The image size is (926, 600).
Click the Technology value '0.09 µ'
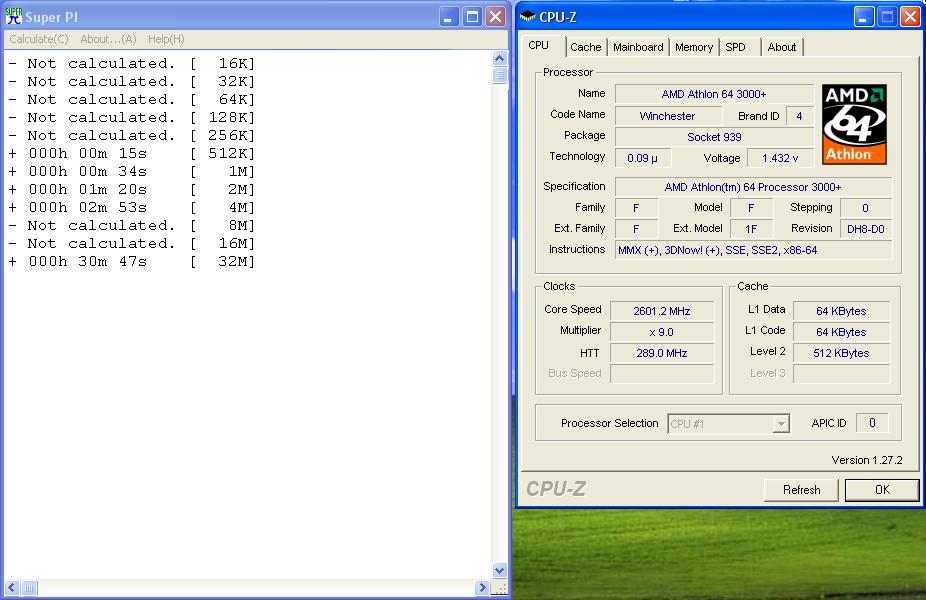[643, 158]
